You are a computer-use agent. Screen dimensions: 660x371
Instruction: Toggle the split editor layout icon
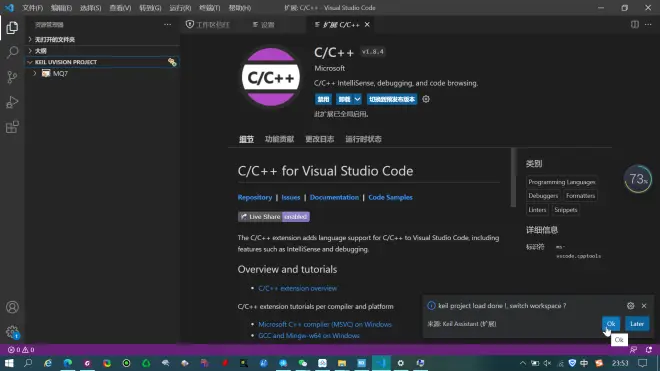[x=635, y=24]
